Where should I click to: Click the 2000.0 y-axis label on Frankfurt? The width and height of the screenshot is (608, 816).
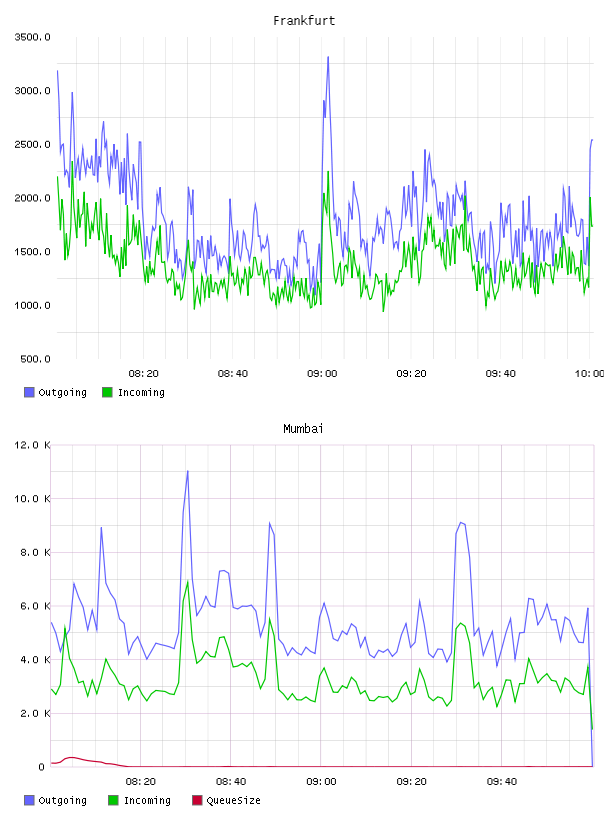32,198
